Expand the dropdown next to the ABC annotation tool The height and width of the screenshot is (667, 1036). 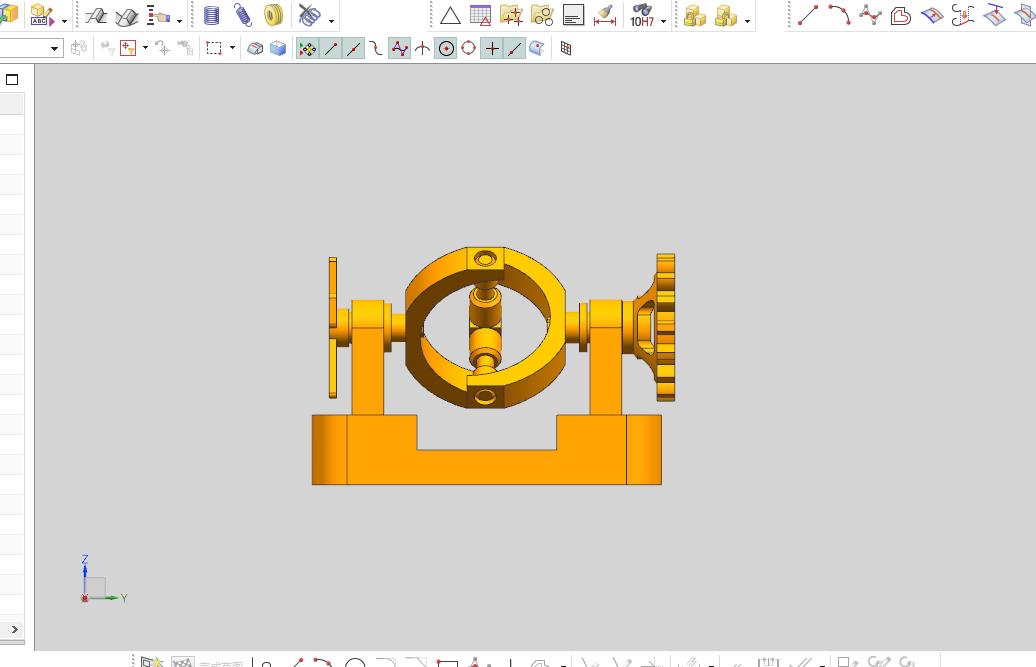click(x=64, y=21)
